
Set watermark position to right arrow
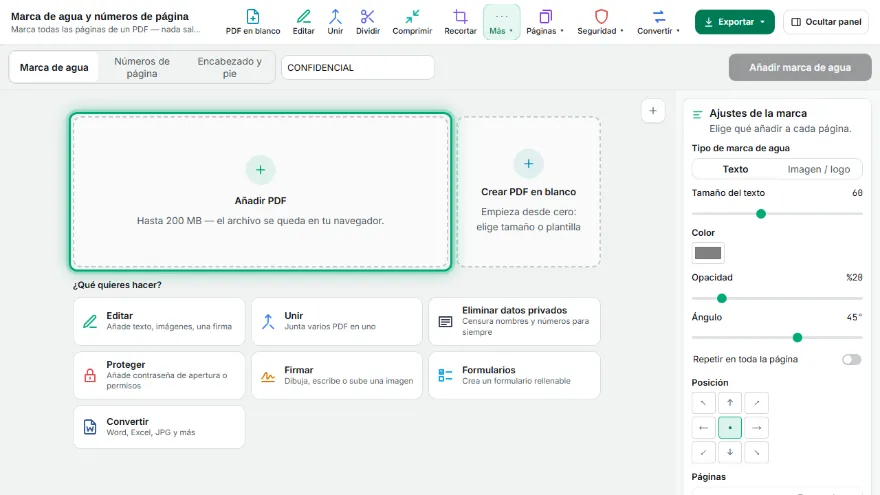[757, 428]
